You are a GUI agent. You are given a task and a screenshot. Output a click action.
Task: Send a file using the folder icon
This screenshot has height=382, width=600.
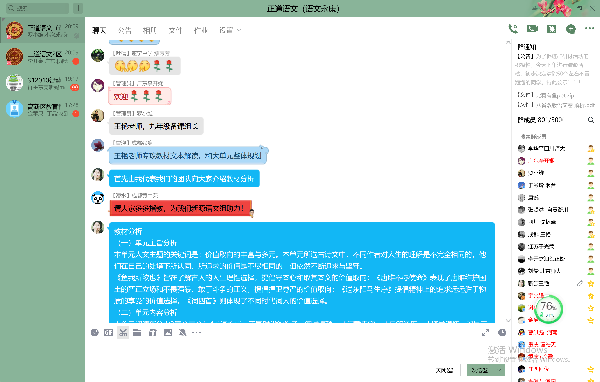(137, 333)
